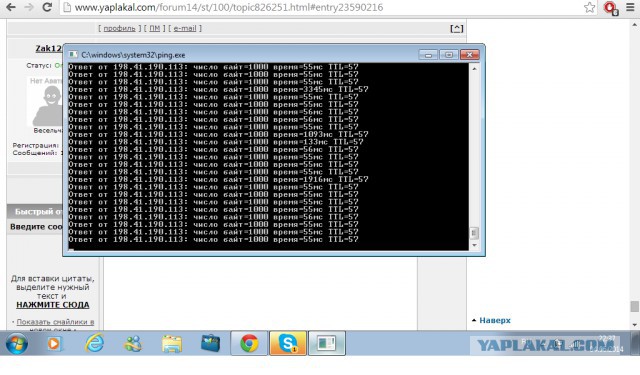Viewport: 640px width, 375px height.
Task: Click the console scrollbar up arrow
Action: tap(474, 69)
